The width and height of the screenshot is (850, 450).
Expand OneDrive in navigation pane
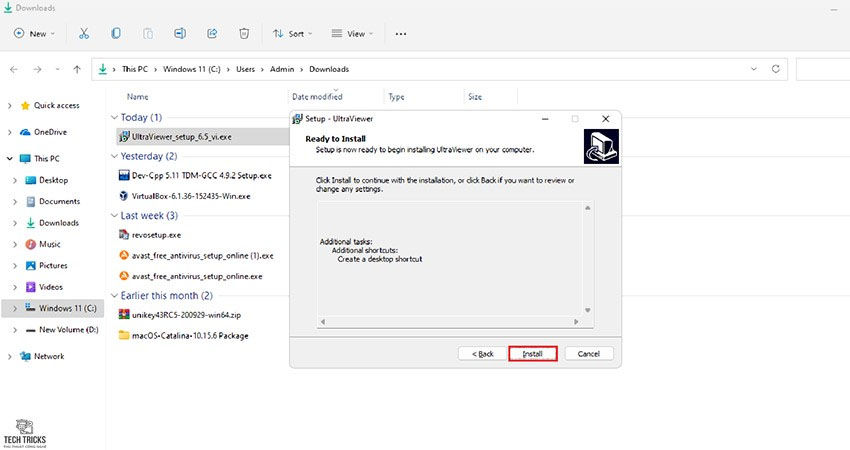[10, 132]
